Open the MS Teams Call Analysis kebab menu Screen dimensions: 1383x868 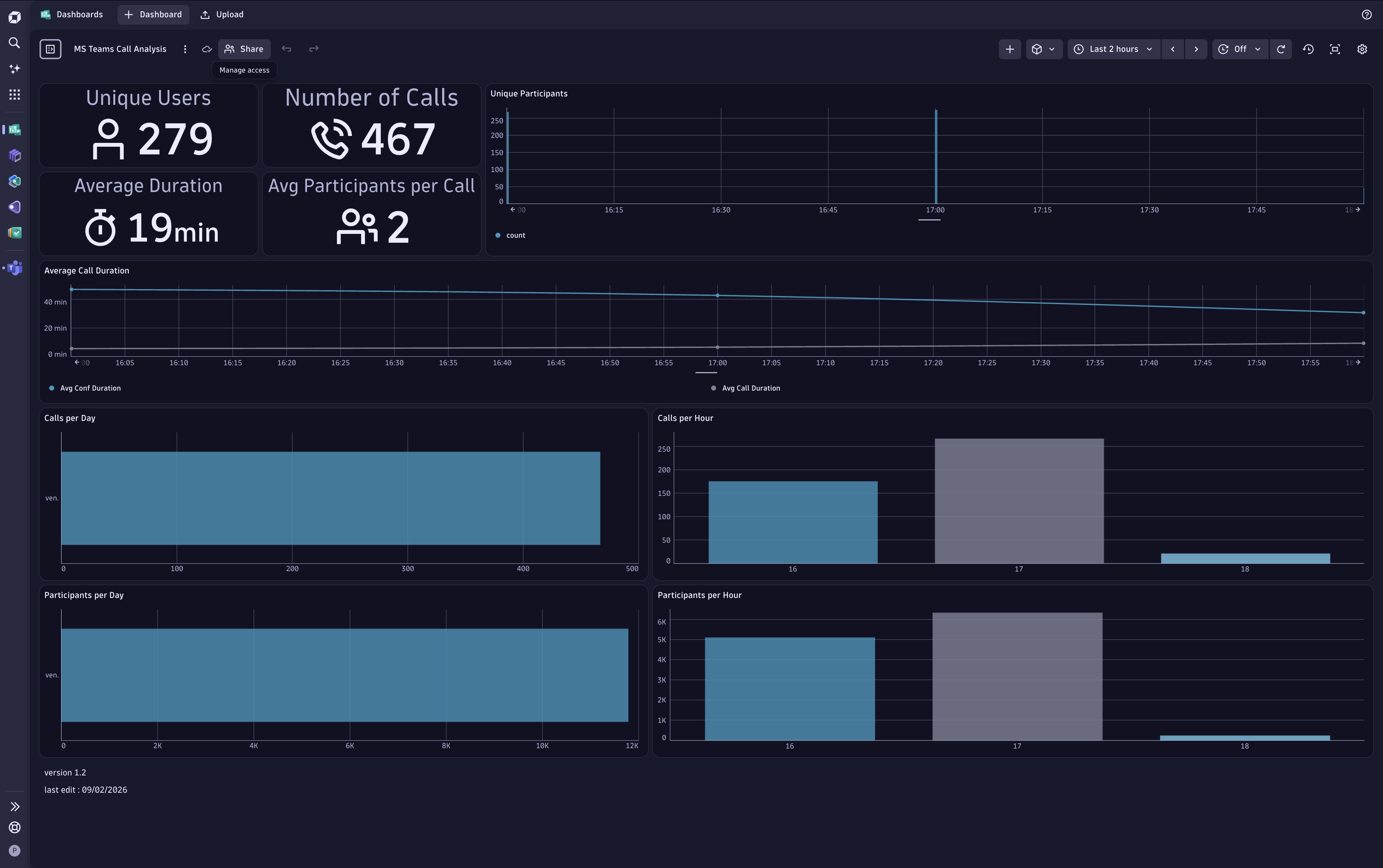[185, 49]
